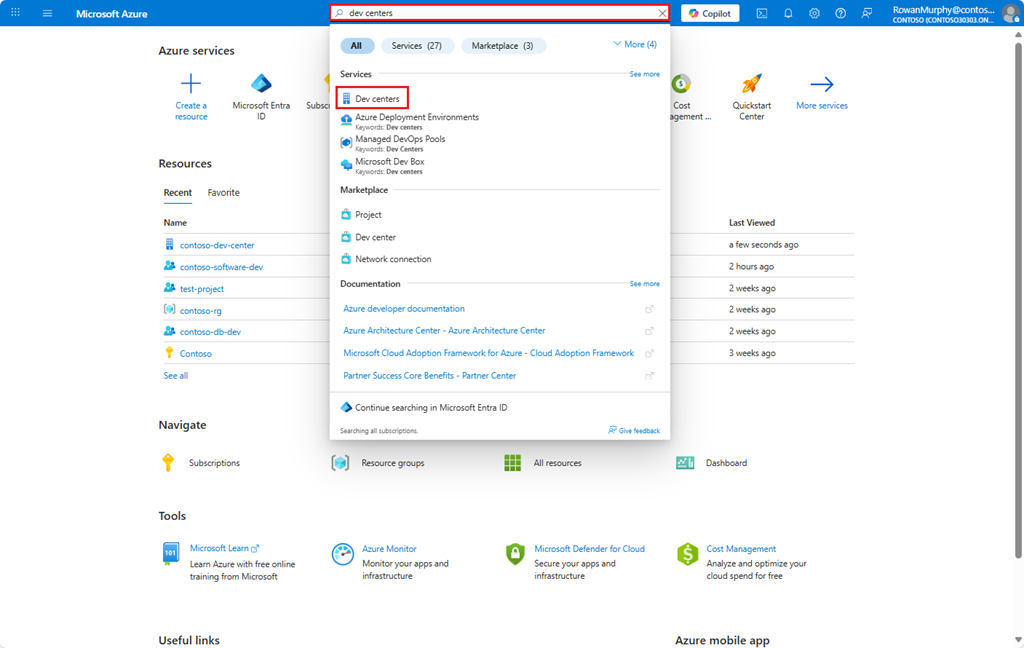
Task: Filter results by Marketplace (3)
Action: tap(503, 46)
